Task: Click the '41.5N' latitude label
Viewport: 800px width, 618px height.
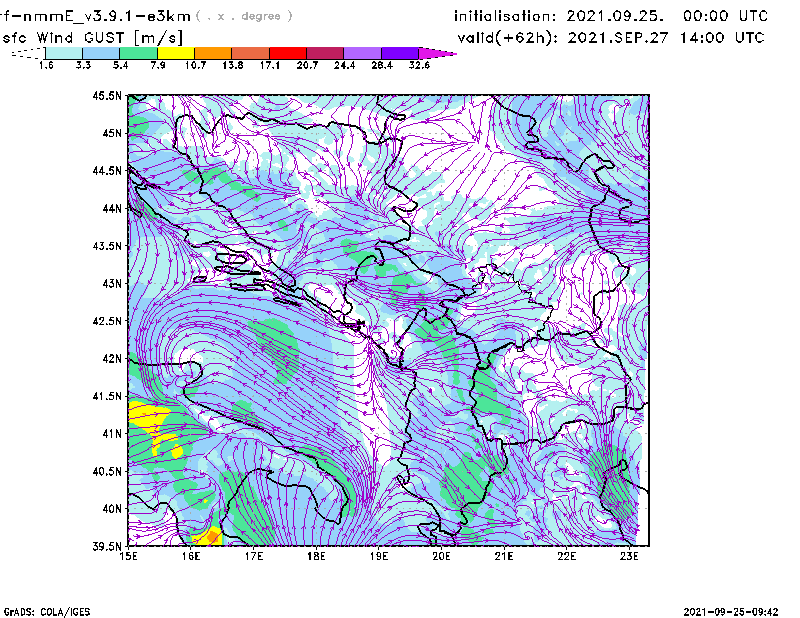Action: click(107, 396)
